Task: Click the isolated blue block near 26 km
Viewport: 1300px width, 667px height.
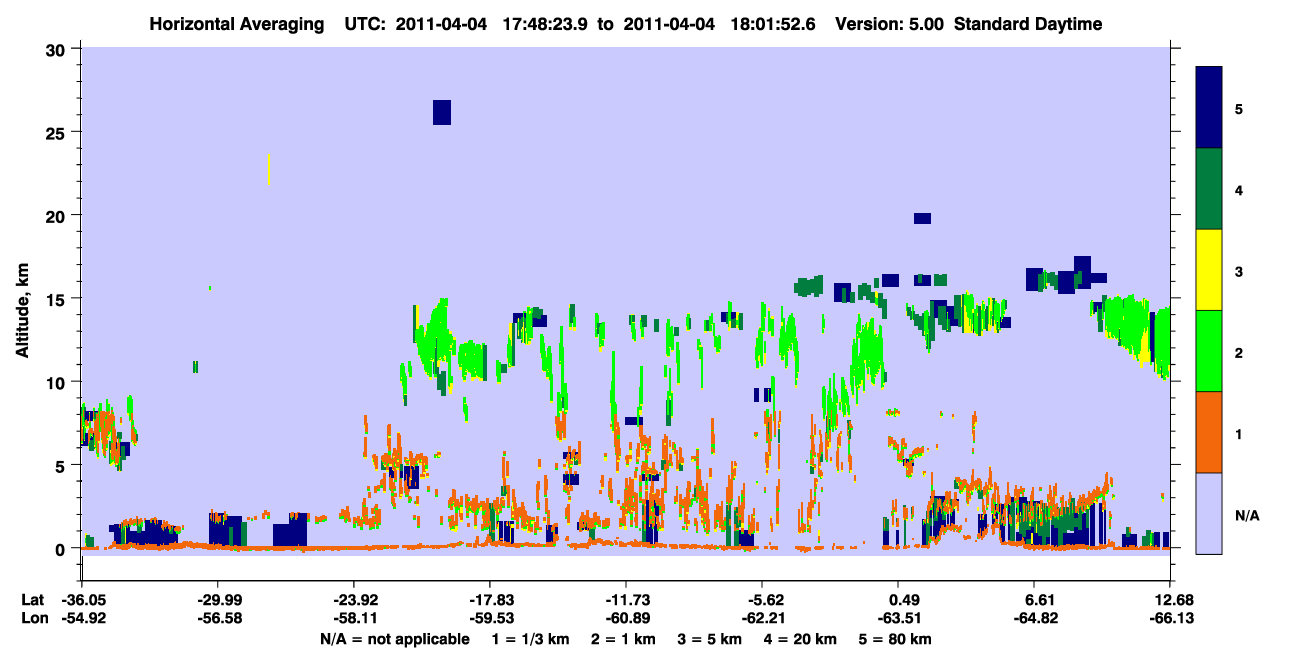Action: pyautogui.click(x=442, y=112)
